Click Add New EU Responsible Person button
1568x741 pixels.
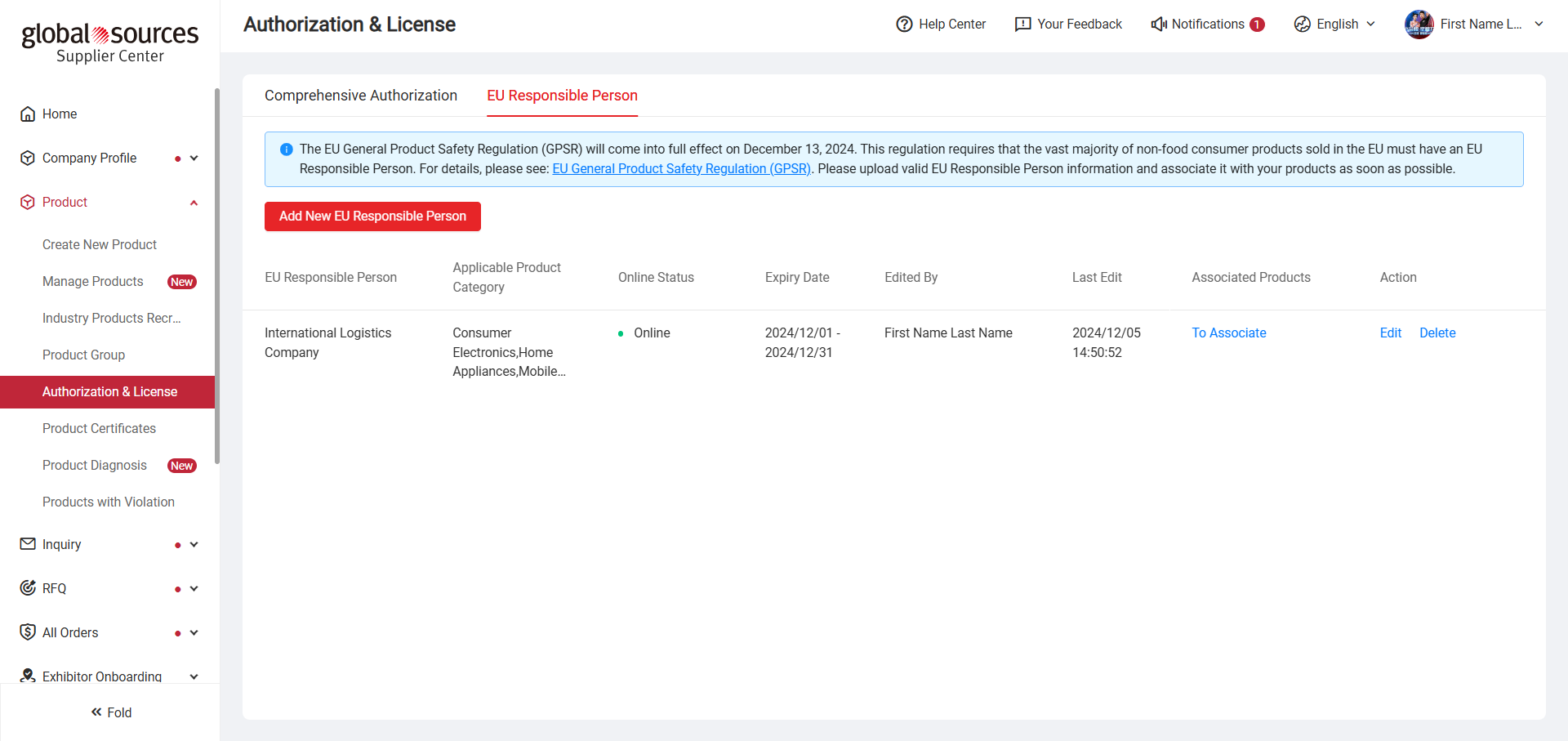click(x=372, y=216)
